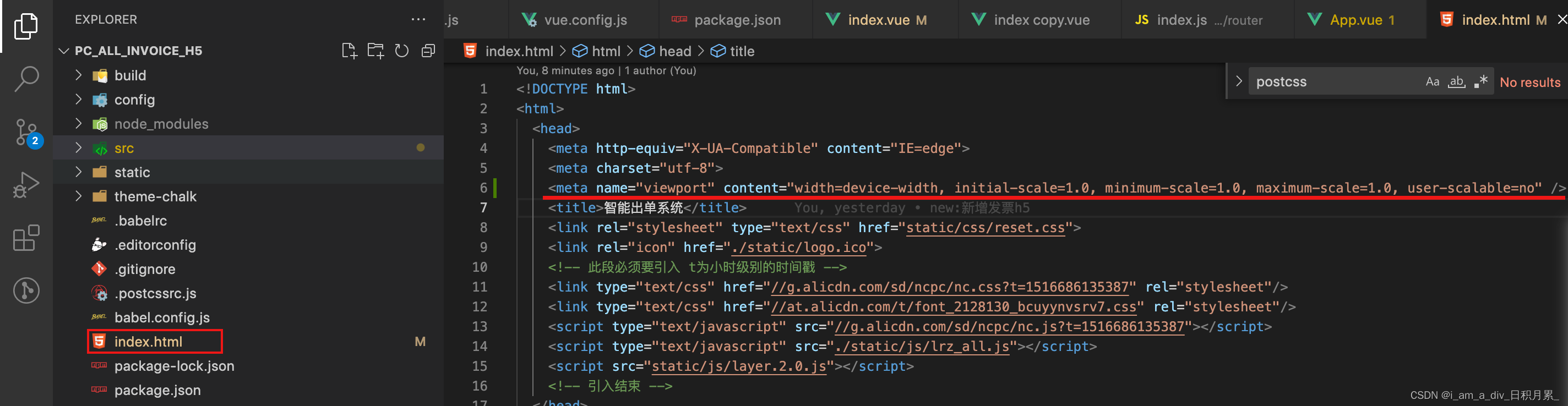This screenshot has height=406, width=1568.
Task: Expand the node_modules folder
Action: coord(79,123)
